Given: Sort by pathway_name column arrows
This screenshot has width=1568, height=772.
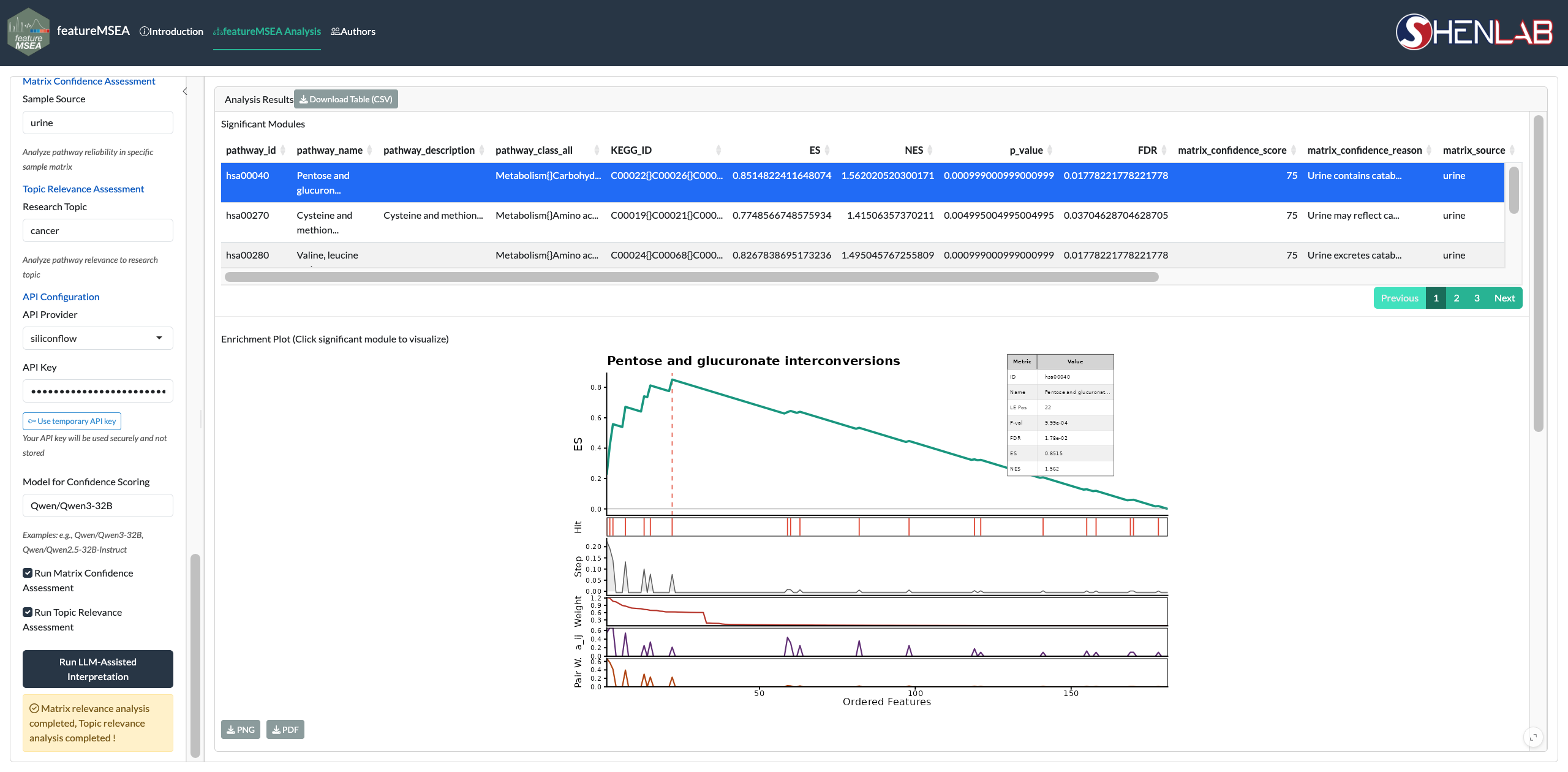Looking at the screenshot, I should (369, 150).
